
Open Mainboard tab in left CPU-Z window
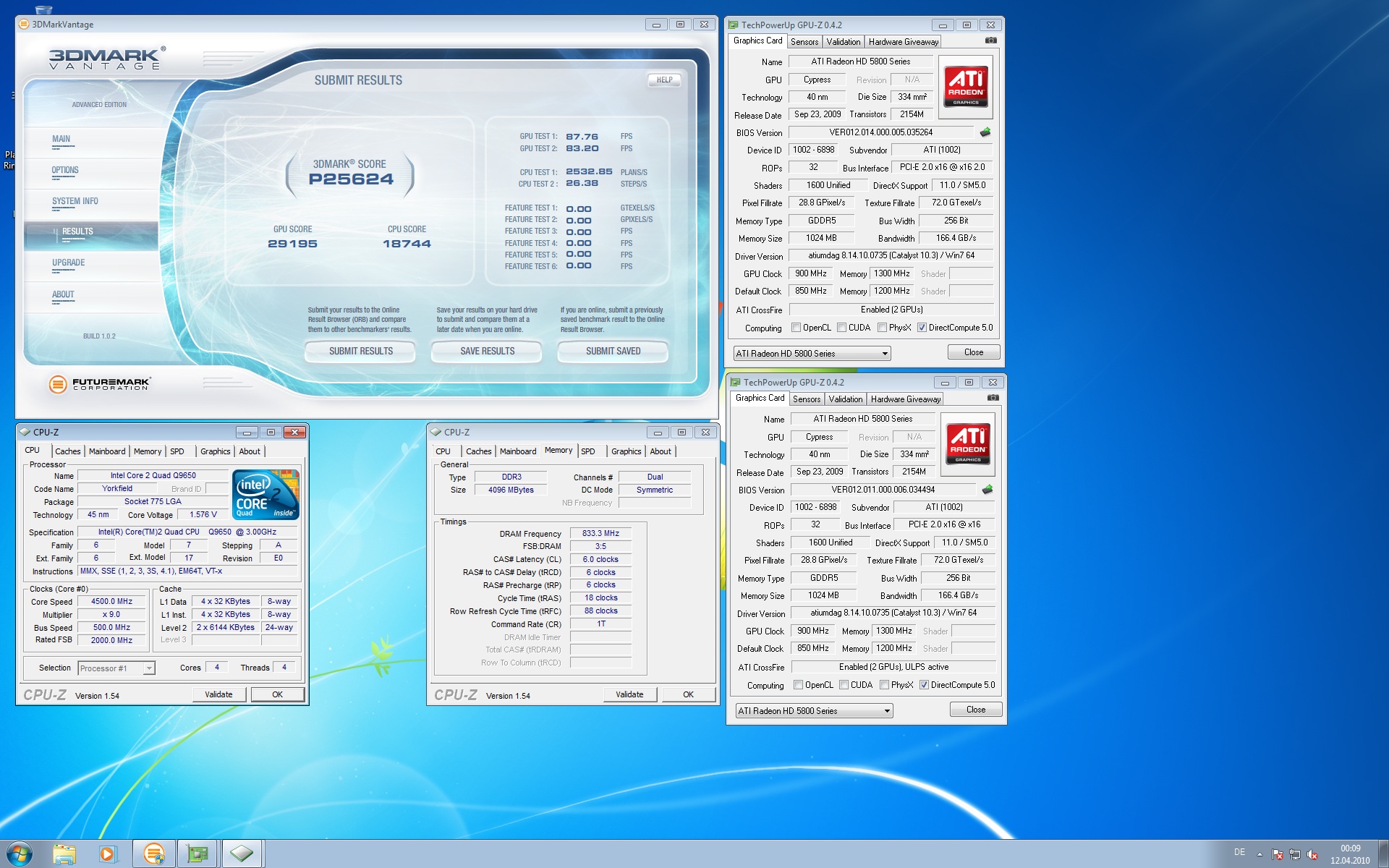pyautogui.click(x=107, y=451)
